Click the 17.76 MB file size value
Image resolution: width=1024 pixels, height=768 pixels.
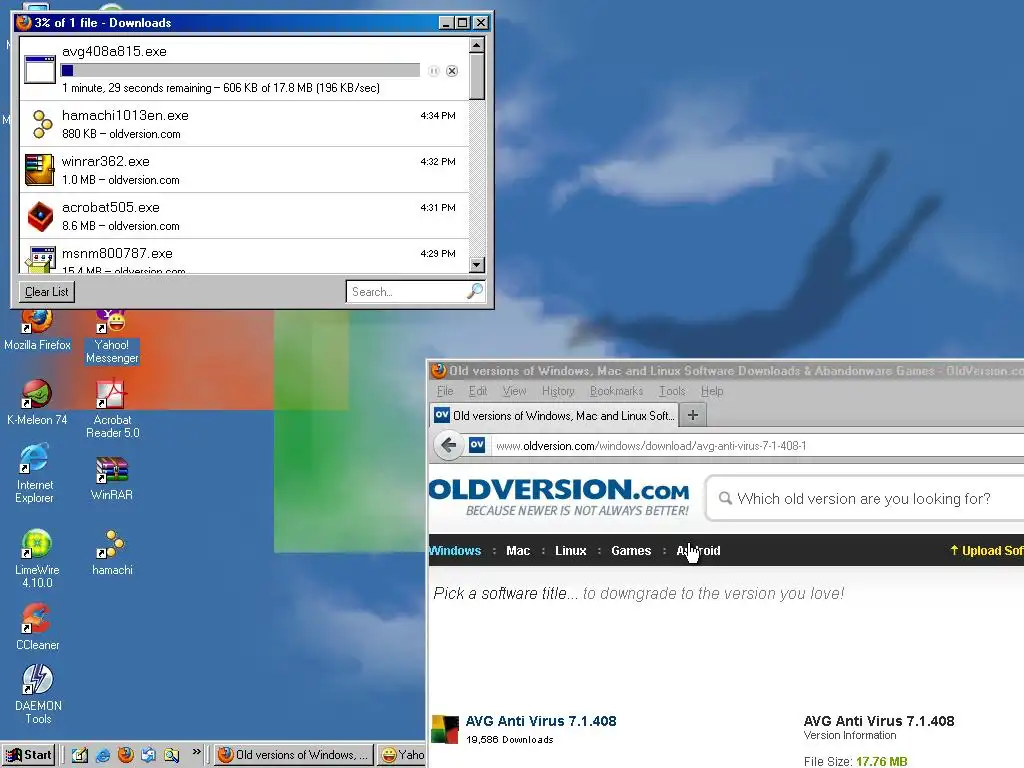pos(881,761)
